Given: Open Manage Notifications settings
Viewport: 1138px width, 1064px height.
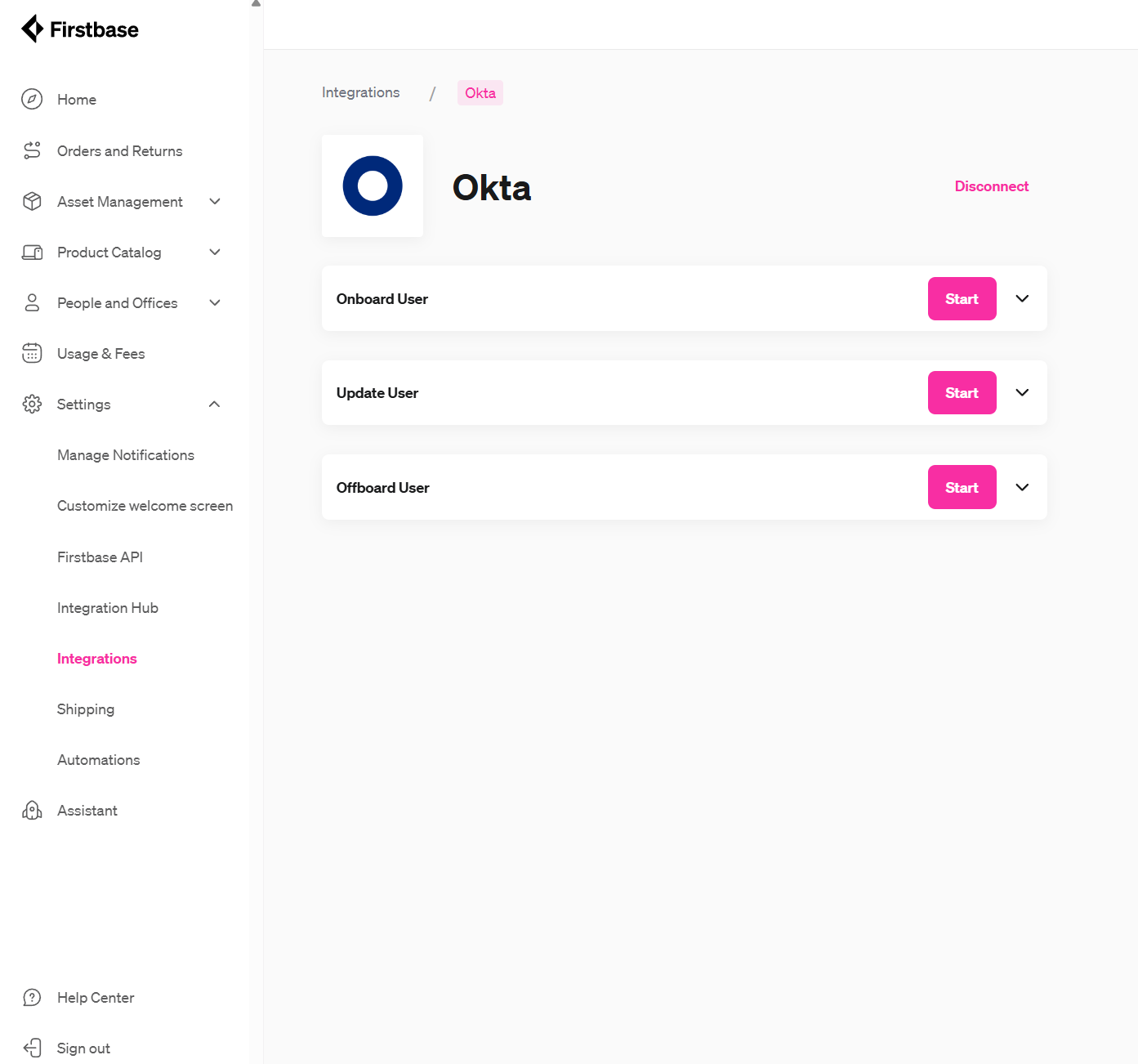Looking at the screenshot, I should click(126, 455).
